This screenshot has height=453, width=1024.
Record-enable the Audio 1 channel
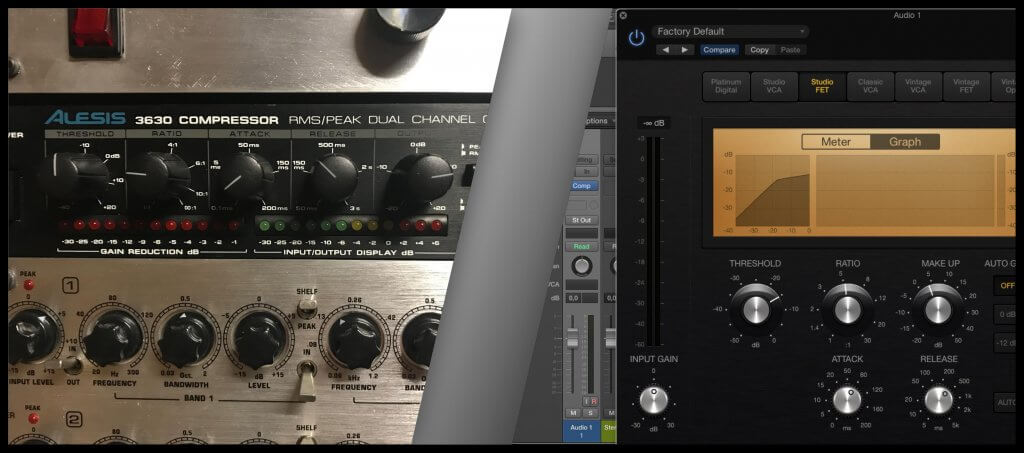pyautogui.click(x=594, y=400)
